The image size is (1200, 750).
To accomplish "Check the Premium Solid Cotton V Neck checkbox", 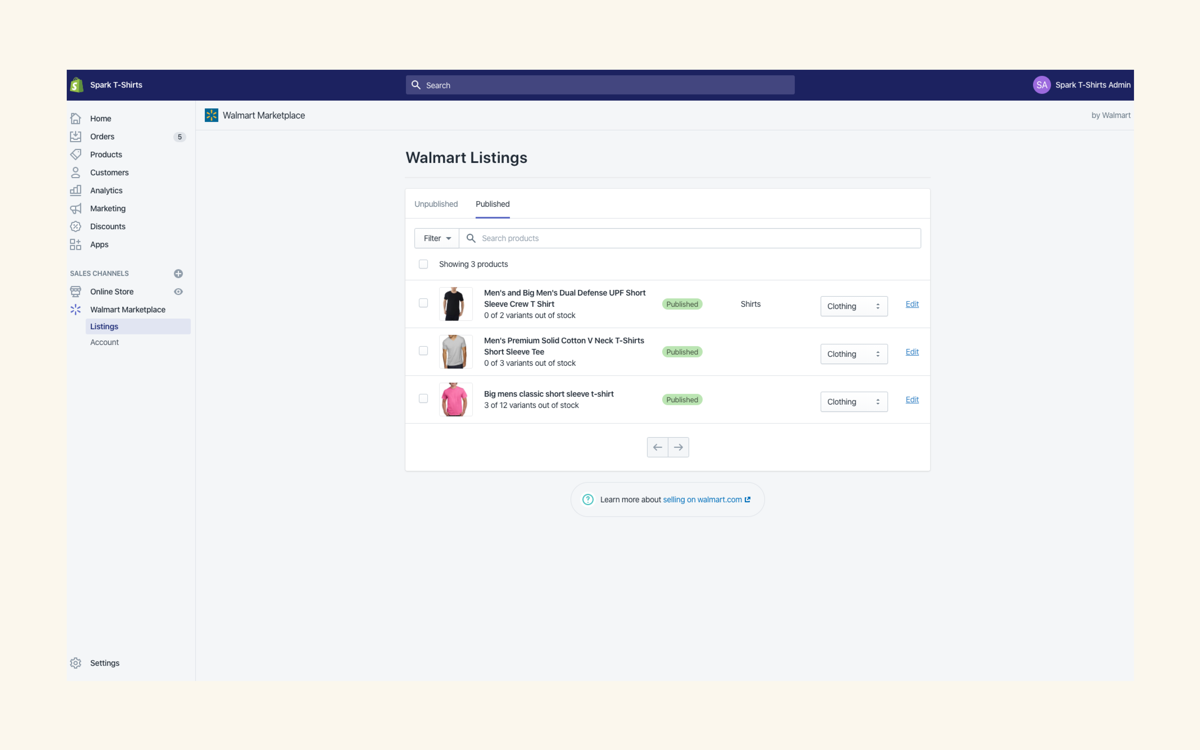I will pyautogui.click(x=423, y=351).
